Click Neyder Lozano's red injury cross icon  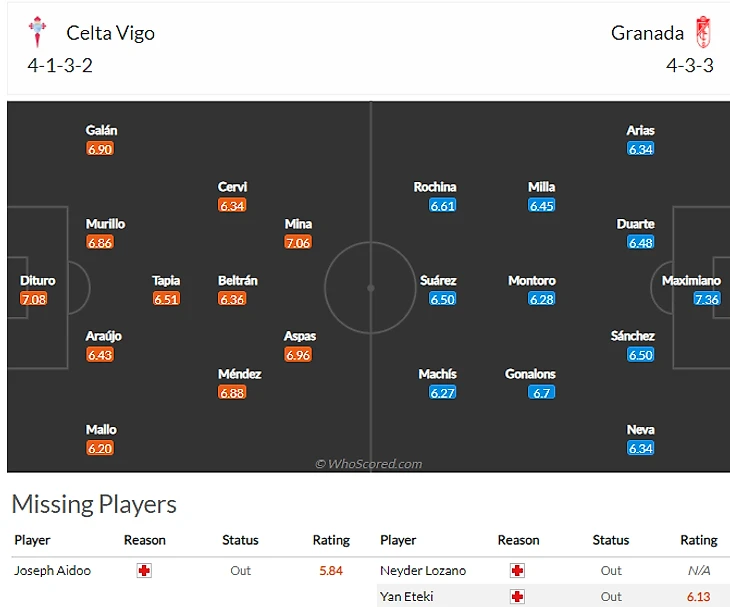[517, 570]
